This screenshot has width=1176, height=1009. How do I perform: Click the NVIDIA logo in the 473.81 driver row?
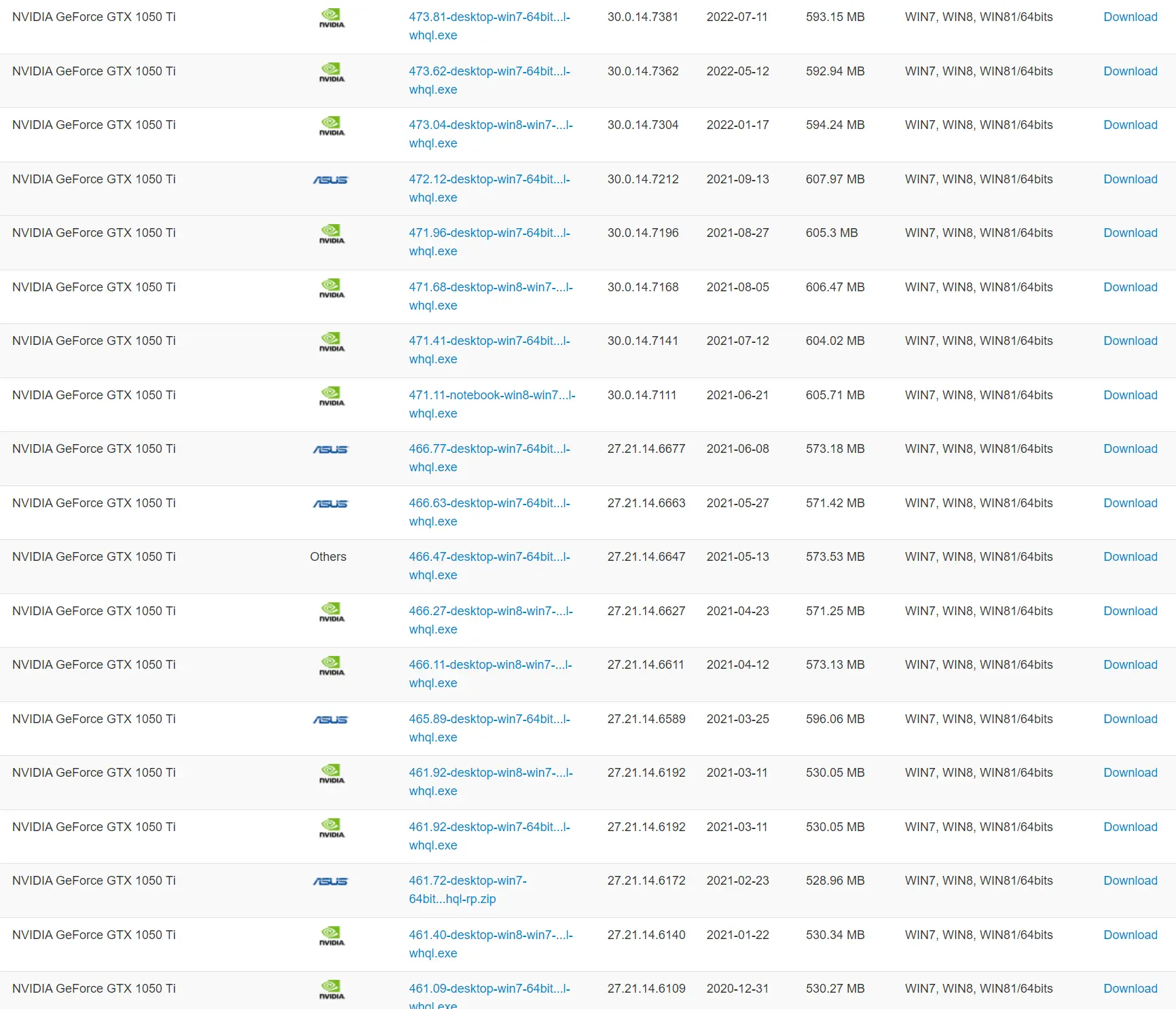click(331, 18)
